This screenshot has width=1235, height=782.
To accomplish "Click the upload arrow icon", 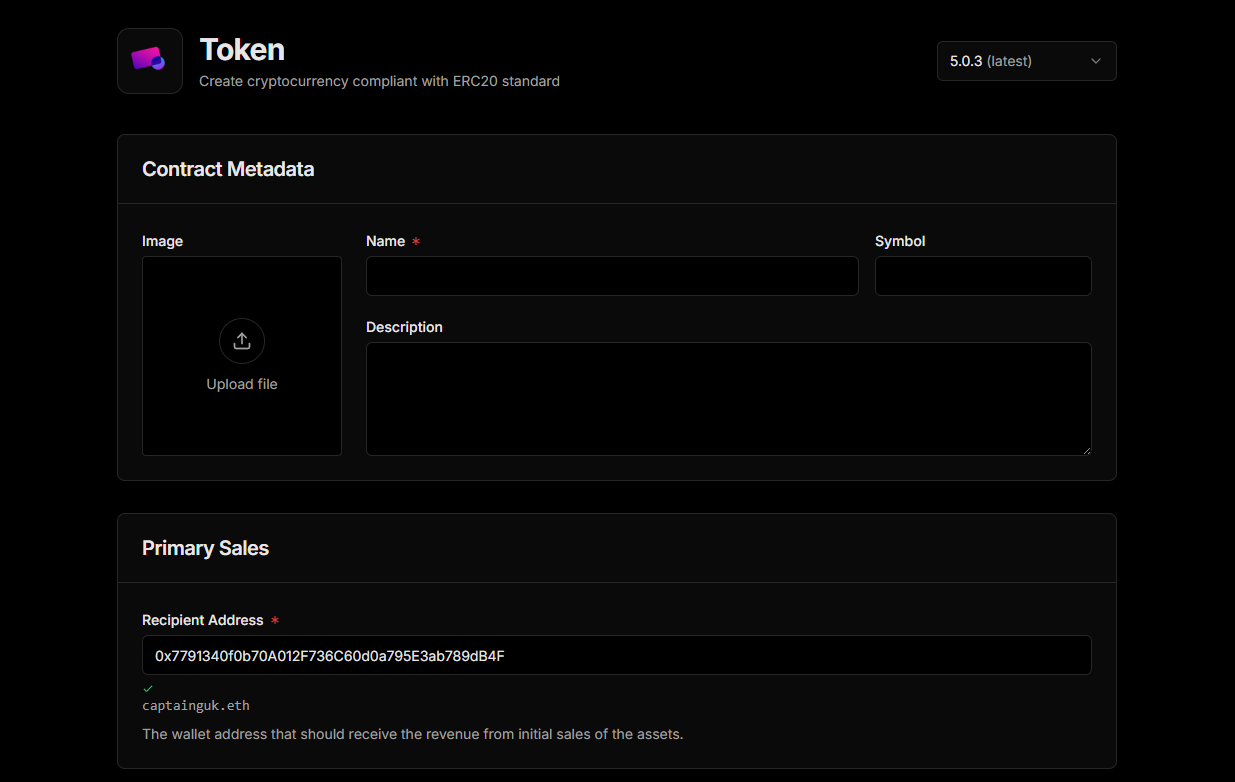I will (x=242, y=341).
